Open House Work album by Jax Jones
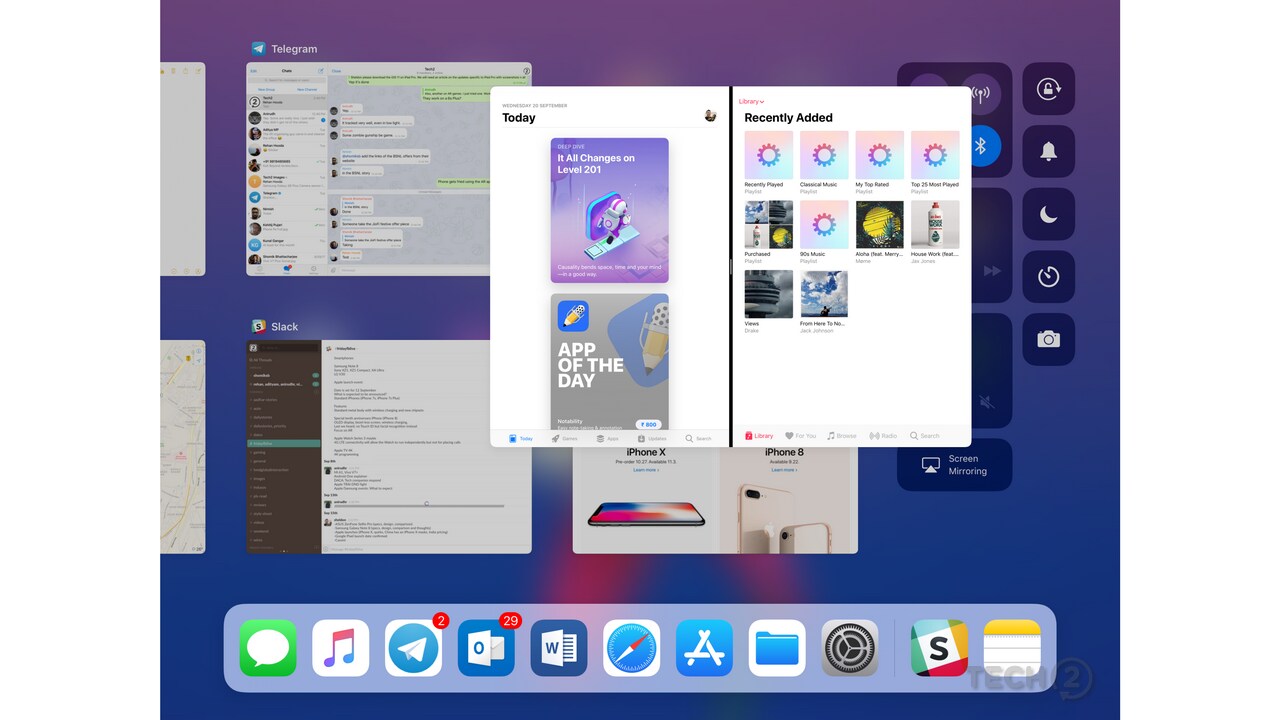This screenshot has height=720, width=1280. coord(935,232)
